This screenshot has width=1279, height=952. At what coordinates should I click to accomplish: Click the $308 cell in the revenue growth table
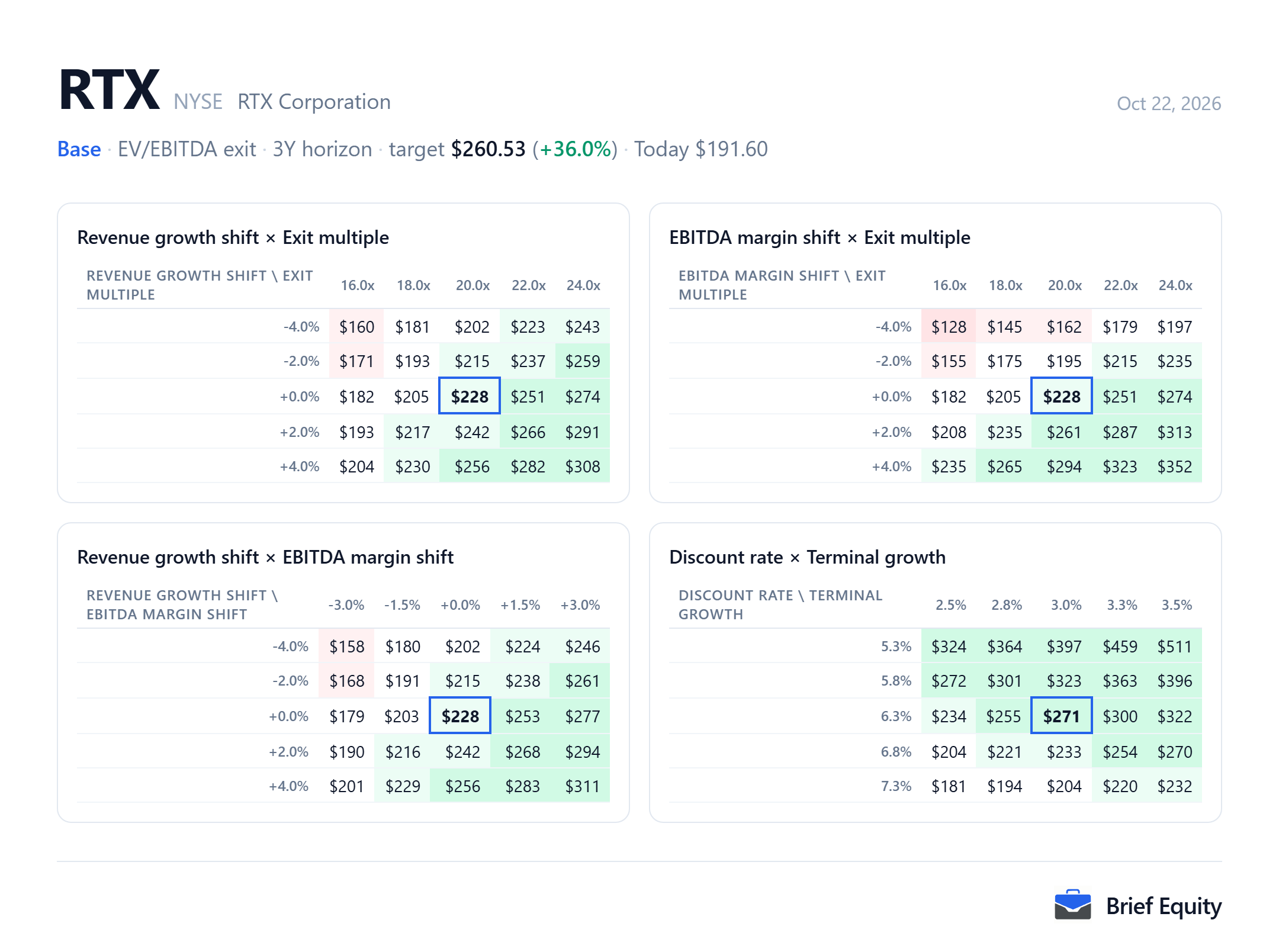tap(583, 467)
